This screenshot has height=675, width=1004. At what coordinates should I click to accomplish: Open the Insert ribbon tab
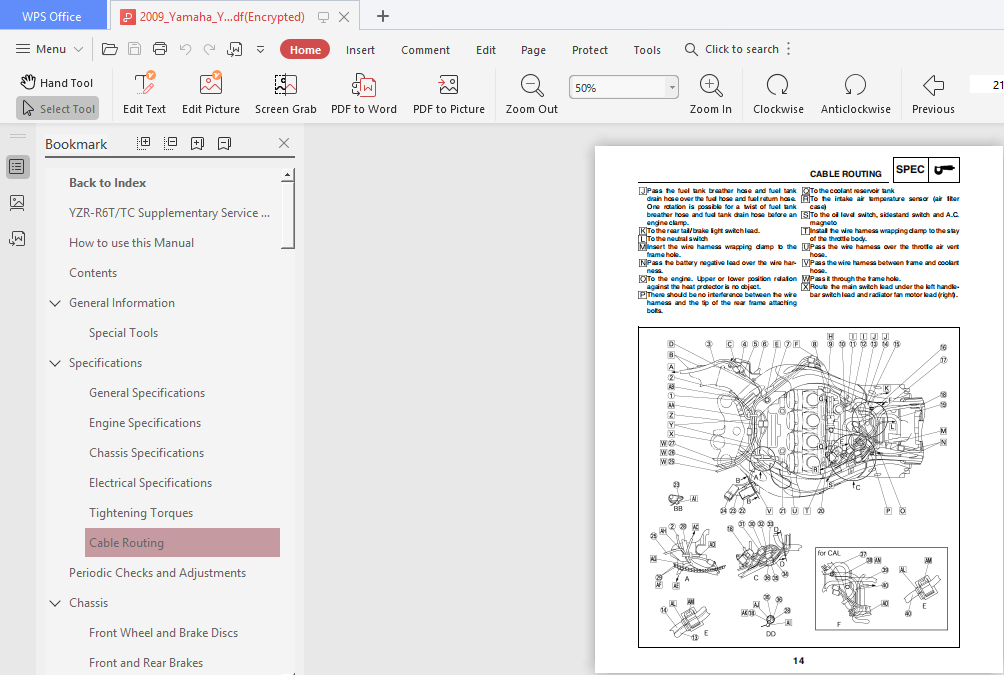point(360,50)
